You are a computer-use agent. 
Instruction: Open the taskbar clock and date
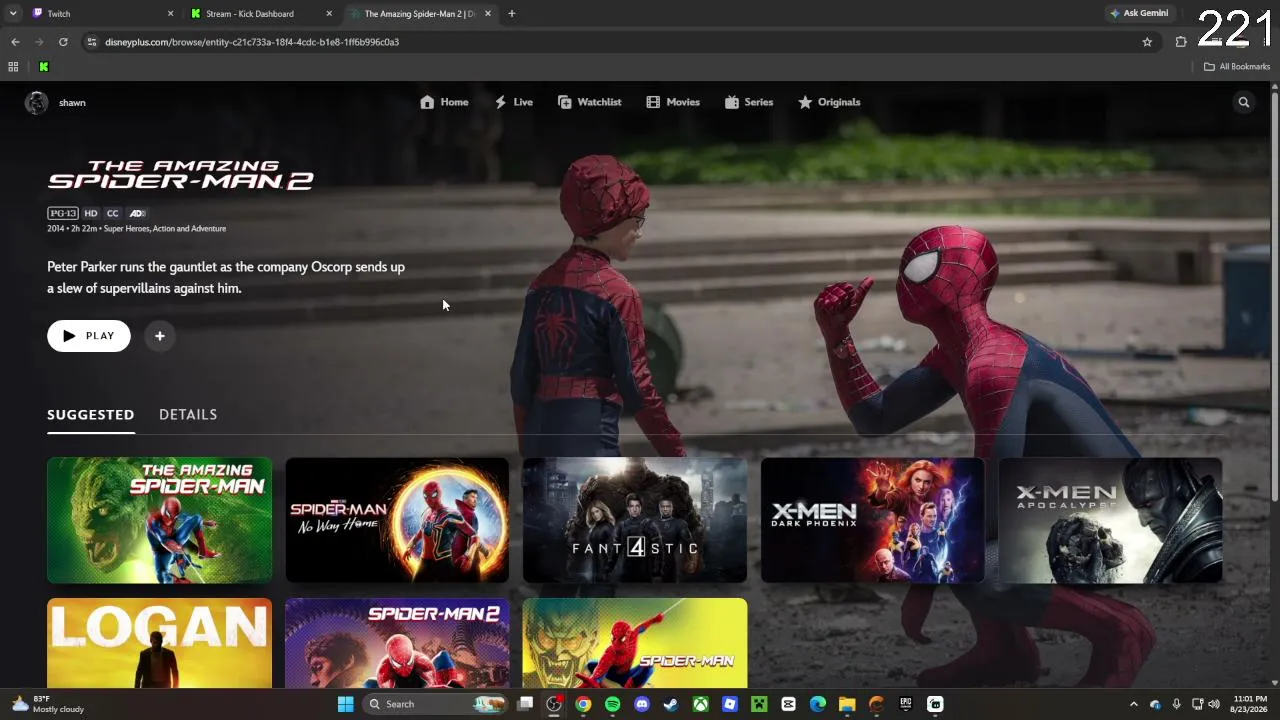coord(1250,704)
